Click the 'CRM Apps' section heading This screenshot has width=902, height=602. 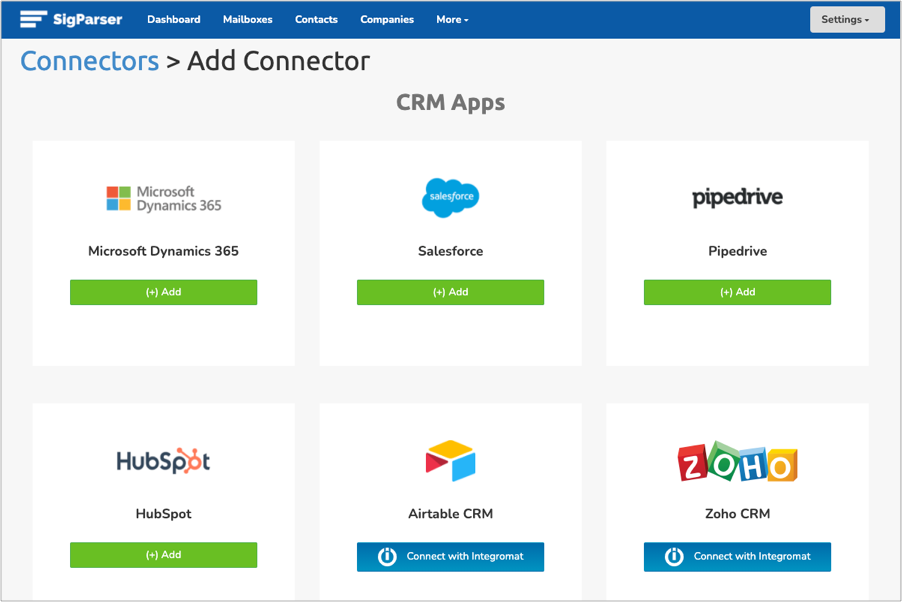[x=450, y=102]
